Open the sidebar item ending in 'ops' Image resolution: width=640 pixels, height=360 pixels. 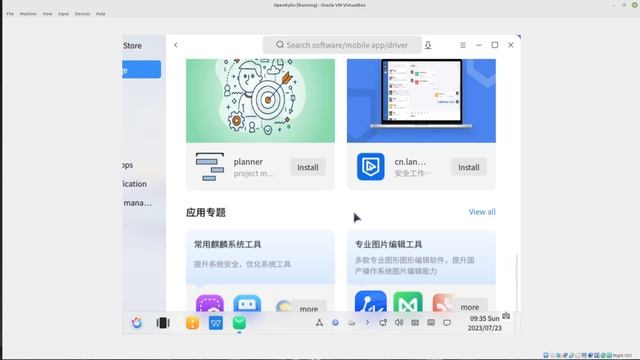(128, 165)
